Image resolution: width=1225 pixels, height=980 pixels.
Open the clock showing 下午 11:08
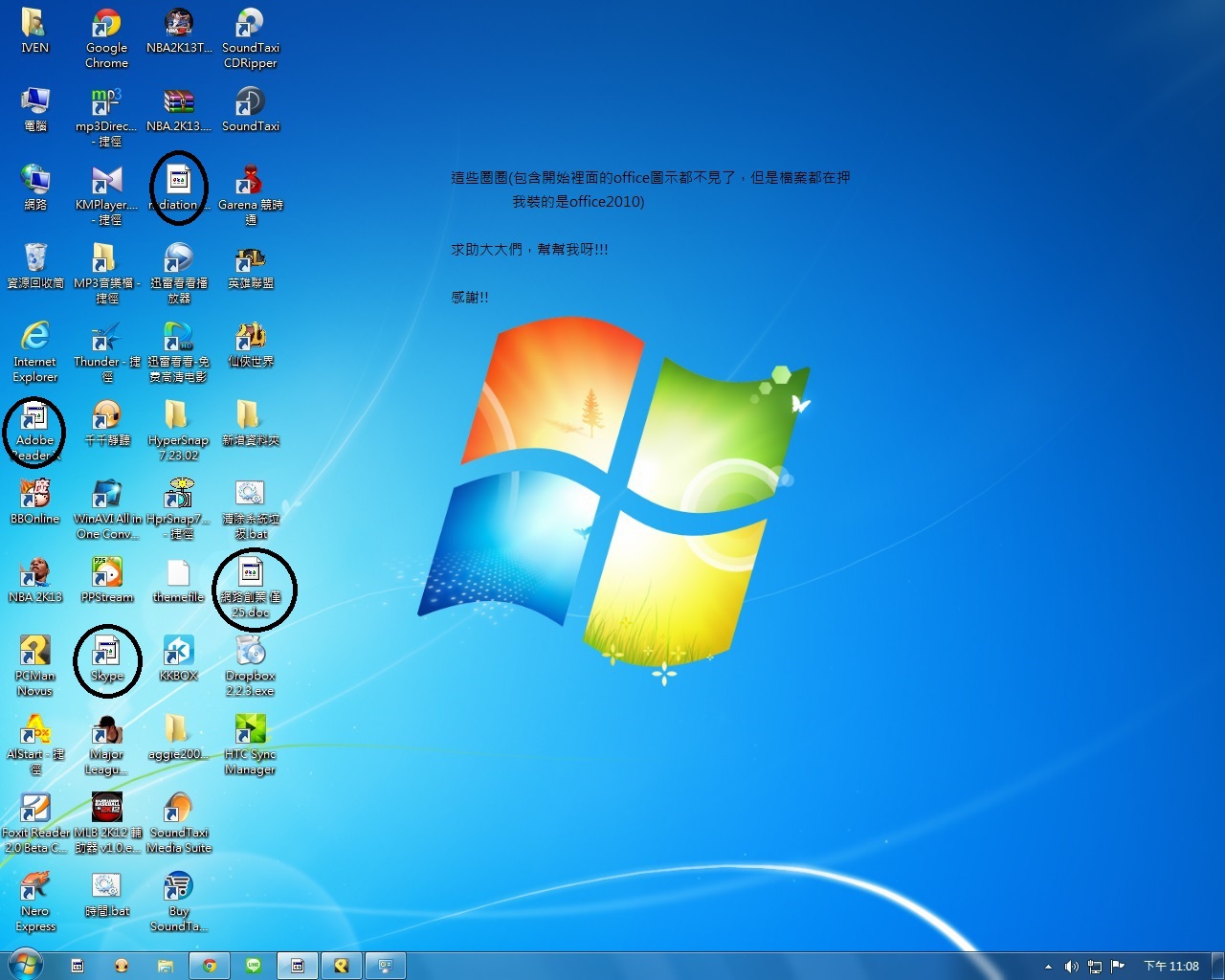[1171, 967]
